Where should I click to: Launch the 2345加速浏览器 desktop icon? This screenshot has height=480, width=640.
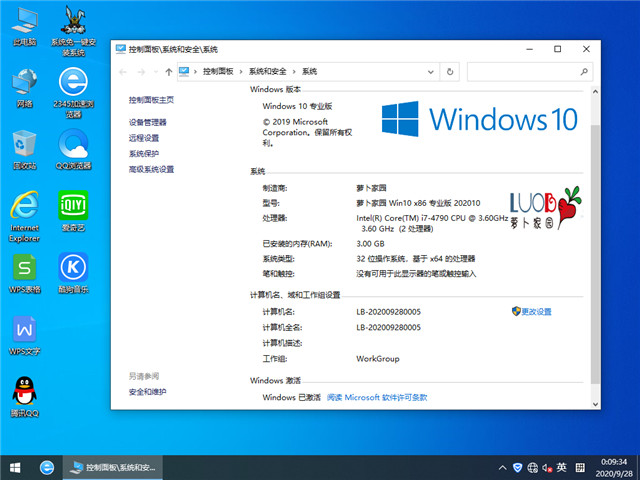click(73, 93)
